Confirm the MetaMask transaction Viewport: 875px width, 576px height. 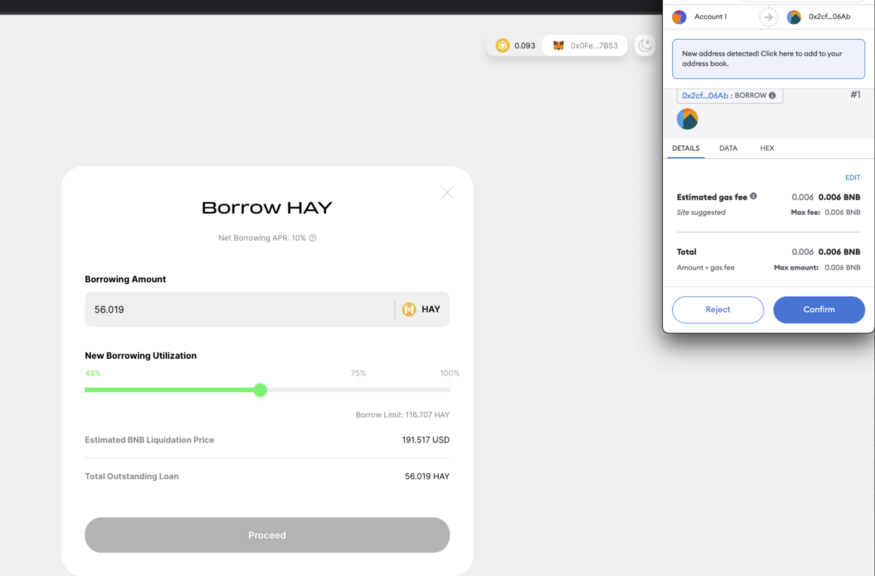[x=819, y=310]
